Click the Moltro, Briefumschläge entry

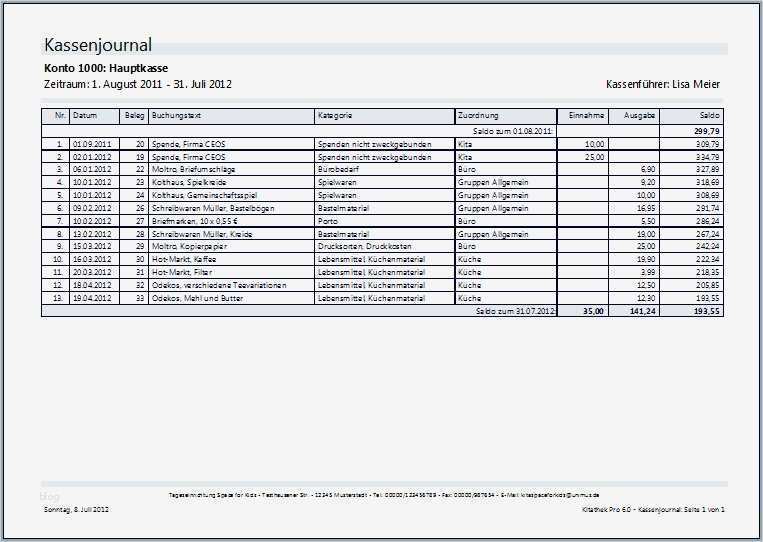194,169
